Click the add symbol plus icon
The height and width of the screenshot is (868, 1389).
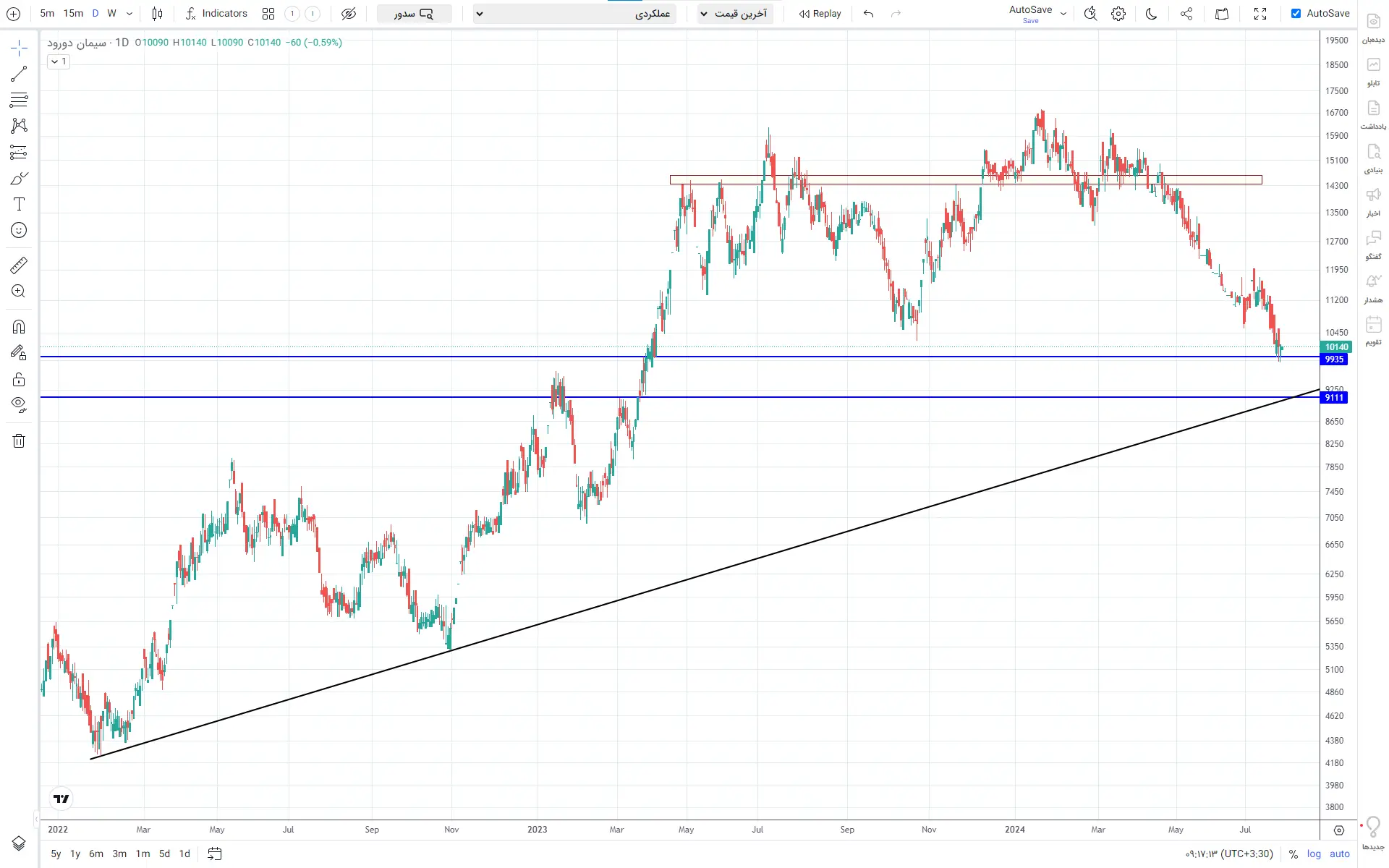tap(13, 14)
